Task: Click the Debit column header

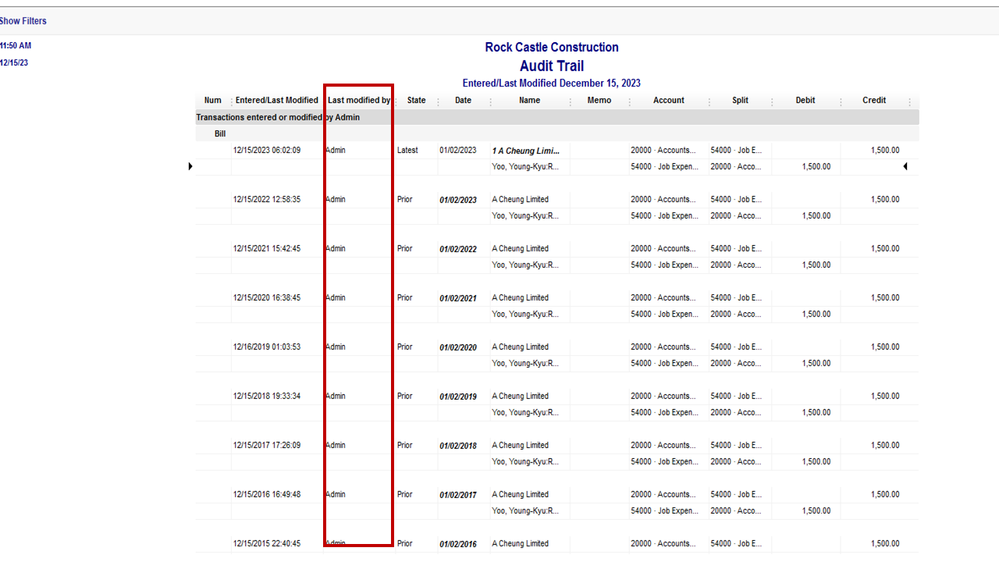Action: click(805, 101)
